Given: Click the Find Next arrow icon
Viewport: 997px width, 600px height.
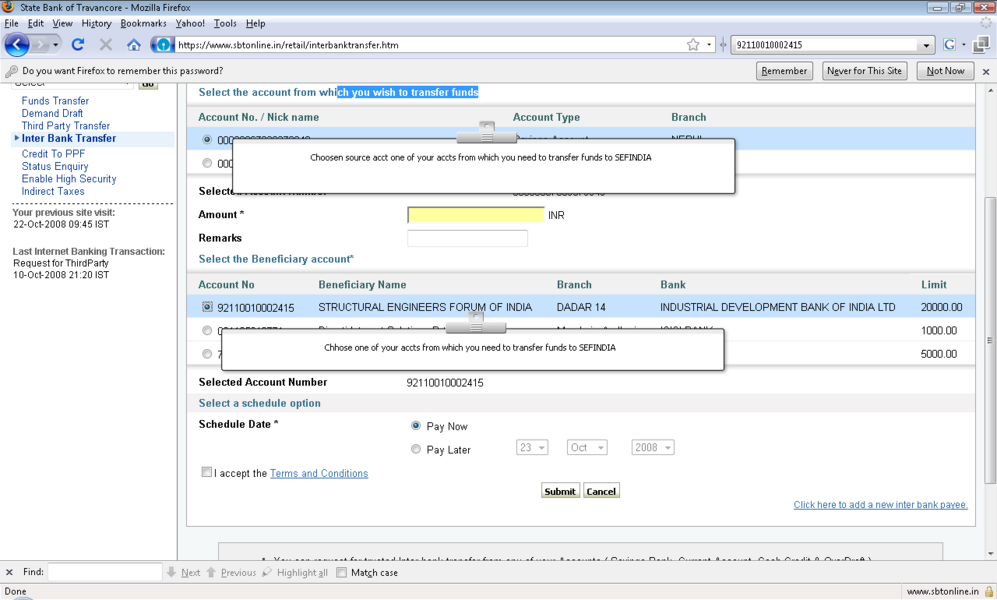Looking at the screenshot, I should click(x=172, y=573).
